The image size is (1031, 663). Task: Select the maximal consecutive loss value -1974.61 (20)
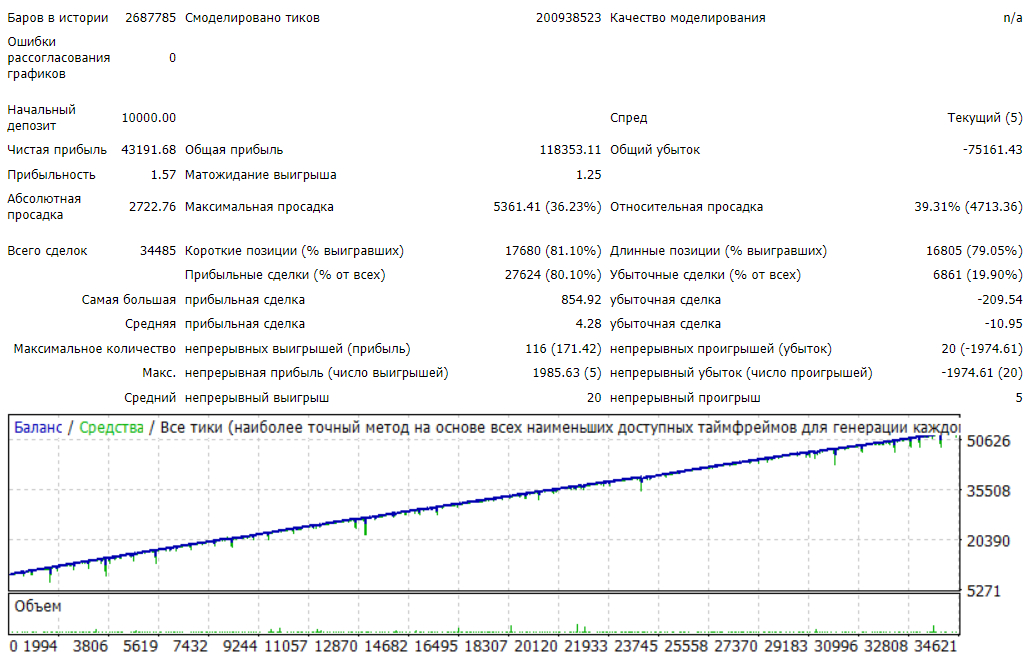[x=982, y=373]
